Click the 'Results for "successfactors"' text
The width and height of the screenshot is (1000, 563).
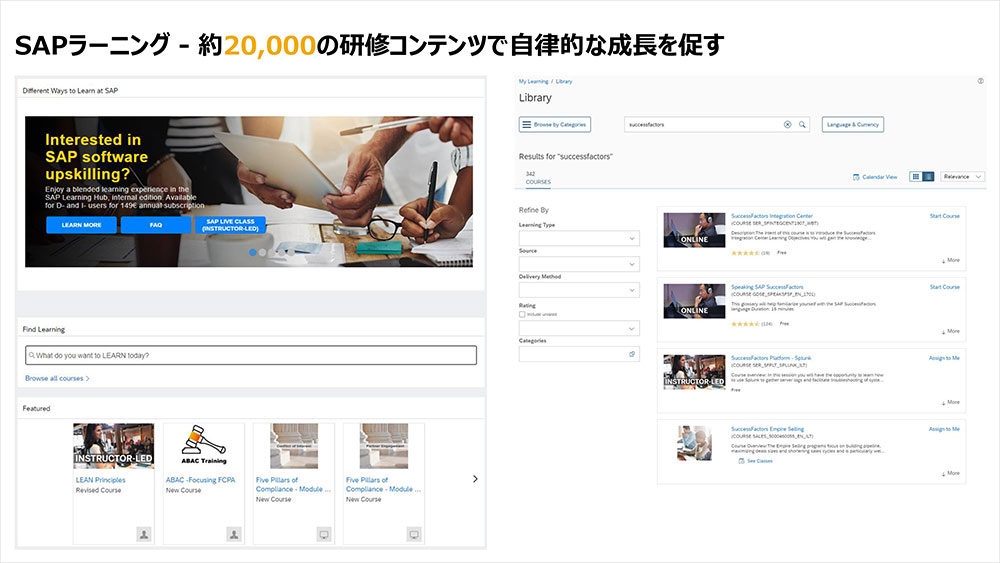tap(566, 156)
